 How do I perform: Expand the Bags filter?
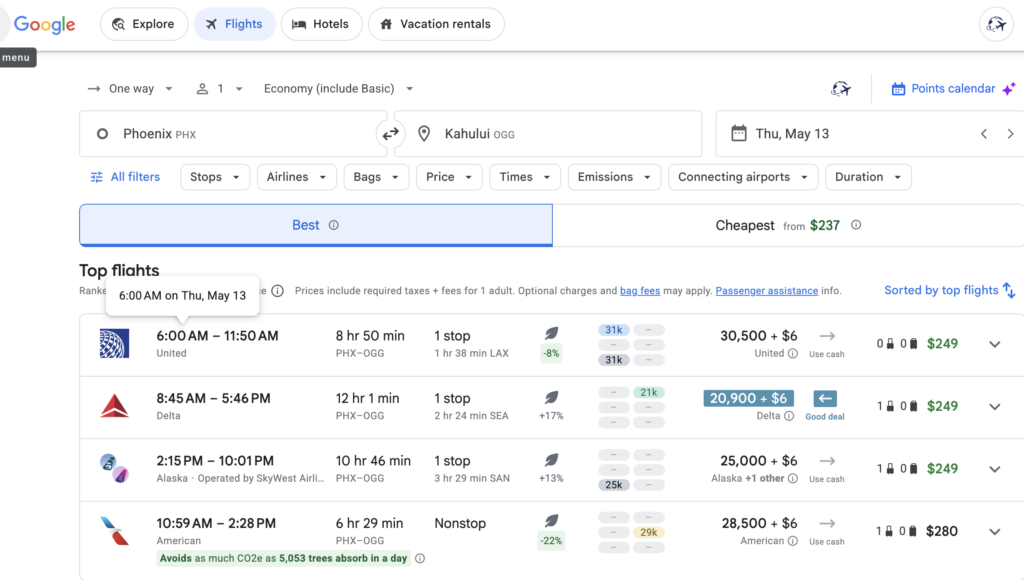[376, 177]
